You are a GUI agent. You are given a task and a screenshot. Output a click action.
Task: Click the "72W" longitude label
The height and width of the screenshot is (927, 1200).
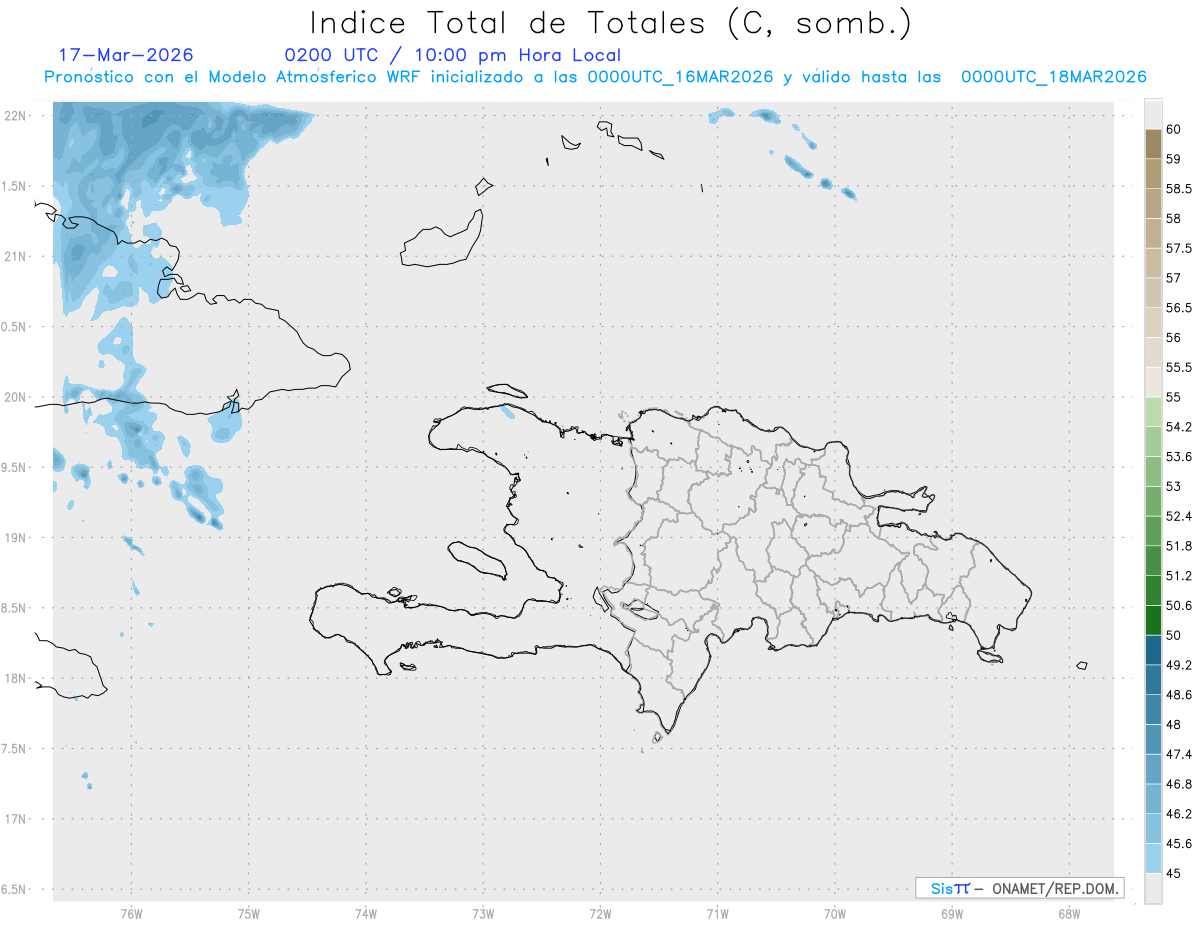coord(600,913)
